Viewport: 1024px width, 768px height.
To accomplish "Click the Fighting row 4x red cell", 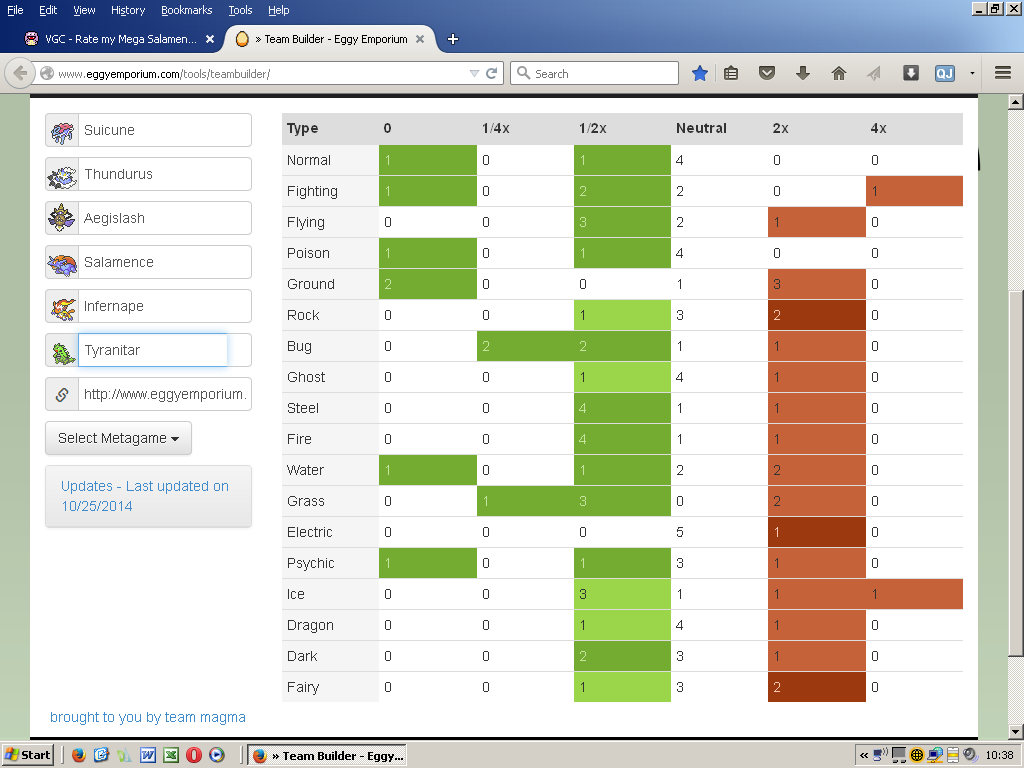I will 914,191.
